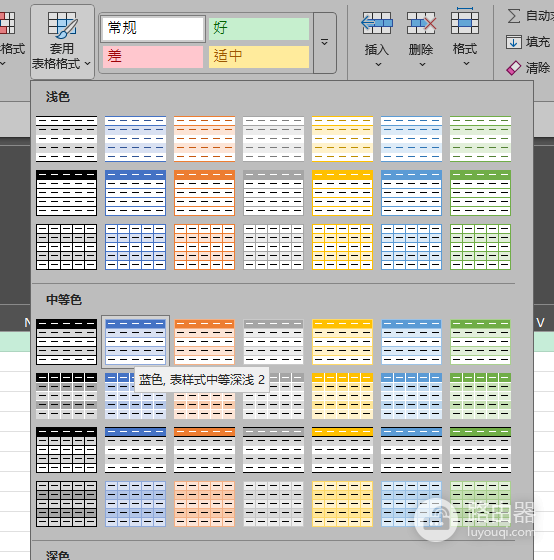Click the 删除 delete cells icon
Image resolution: width=554 pixels, height=560 pixels.
click(421, 23)
